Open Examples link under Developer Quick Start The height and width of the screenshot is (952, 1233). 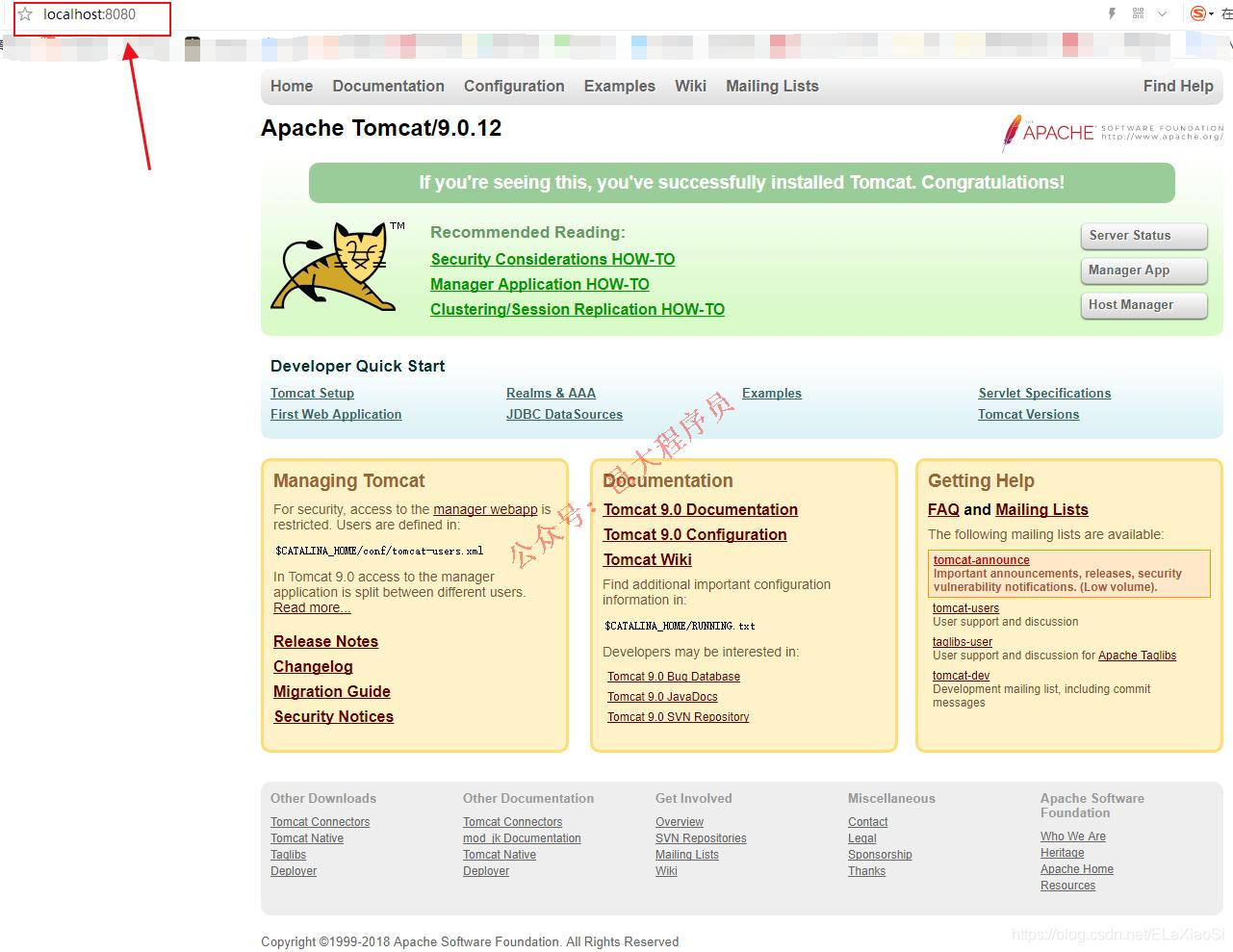click(x=772, y=393)
